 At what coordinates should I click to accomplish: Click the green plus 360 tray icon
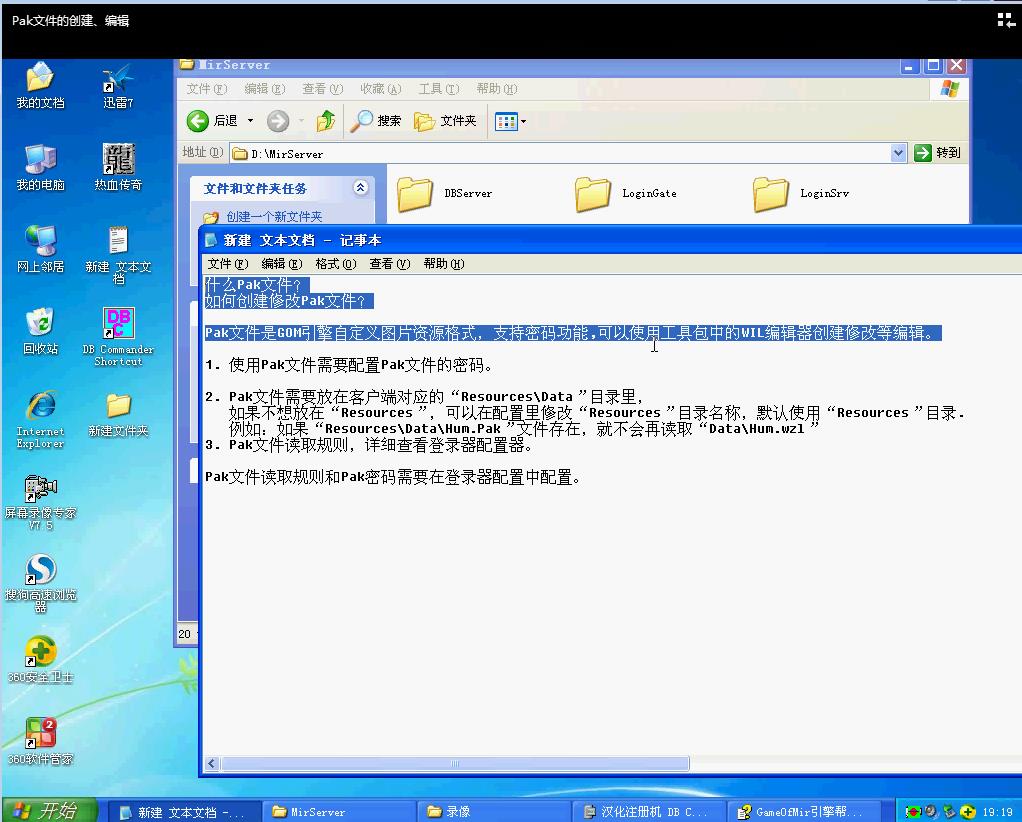968,812
